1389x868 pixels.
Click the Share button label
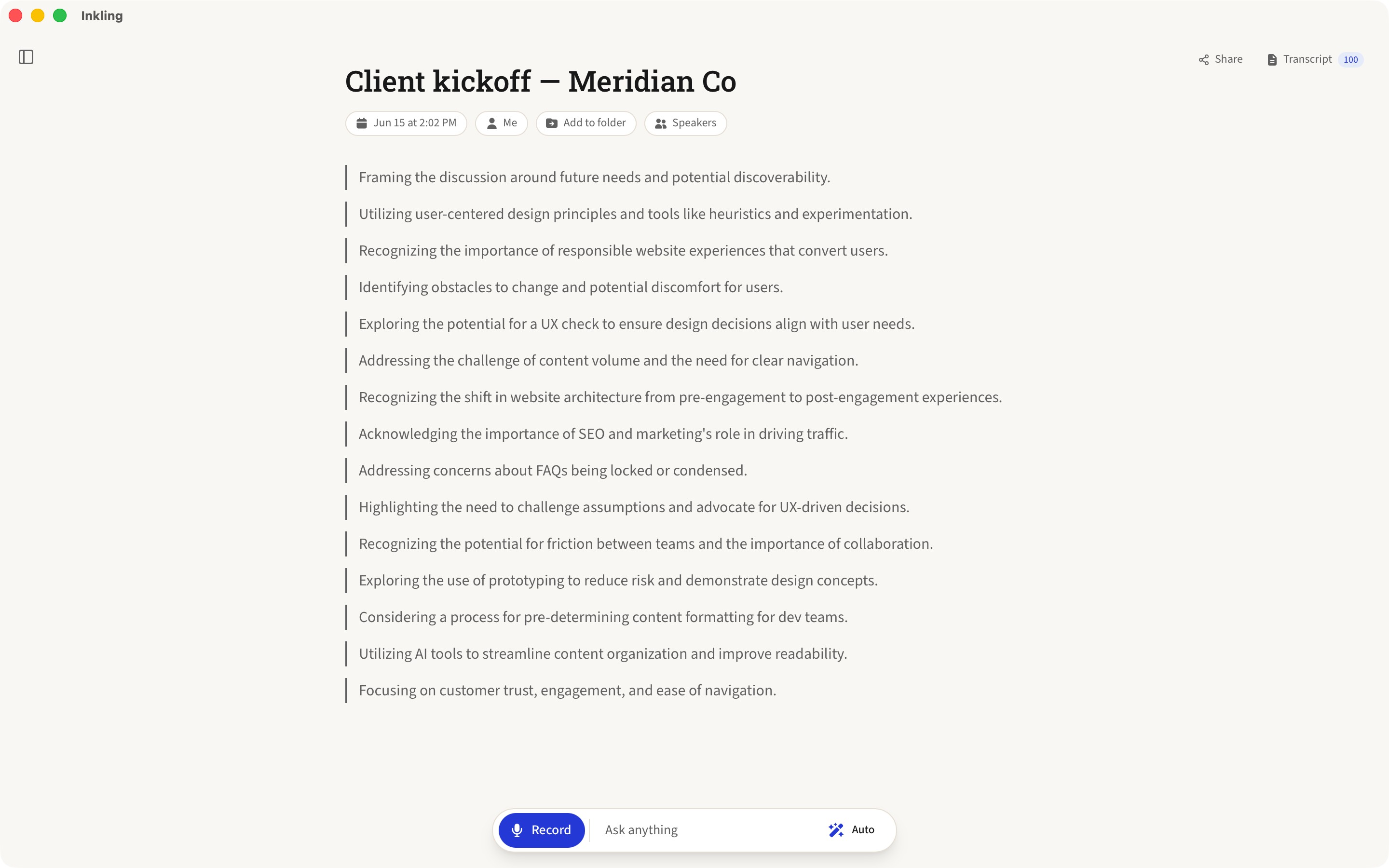1228,59
